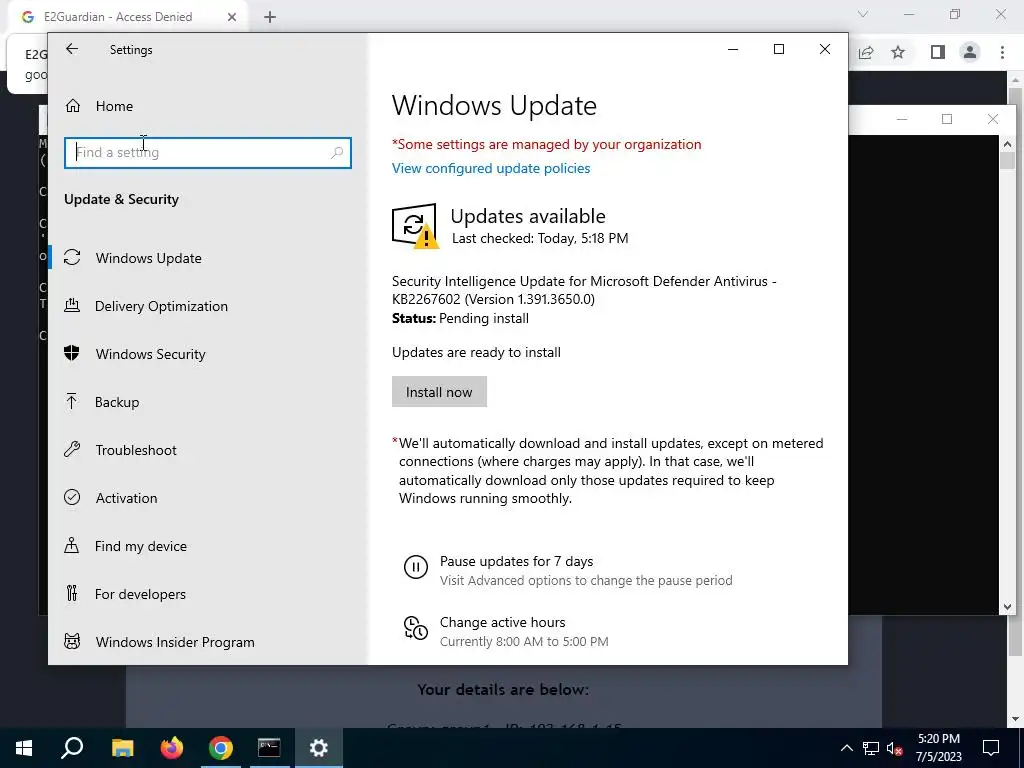Switch to Command Prompt in taskbar

click(269, 748)
